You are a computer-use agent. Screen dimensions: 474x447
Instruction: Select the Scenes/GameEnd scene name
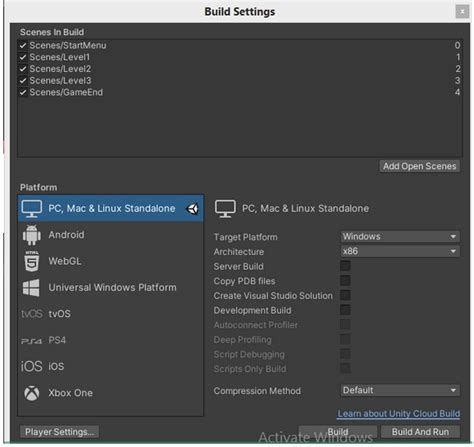pos(66,92)
